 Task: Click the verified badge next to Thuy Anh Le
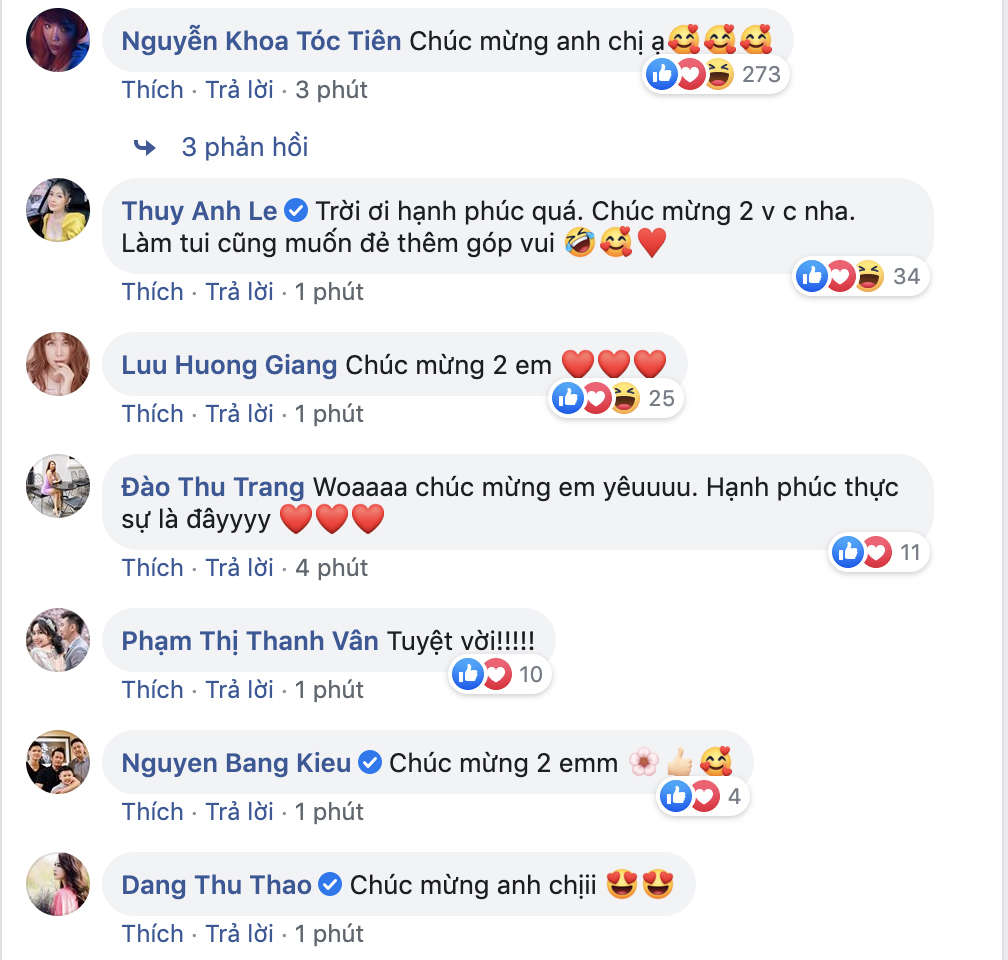point(296,211)
